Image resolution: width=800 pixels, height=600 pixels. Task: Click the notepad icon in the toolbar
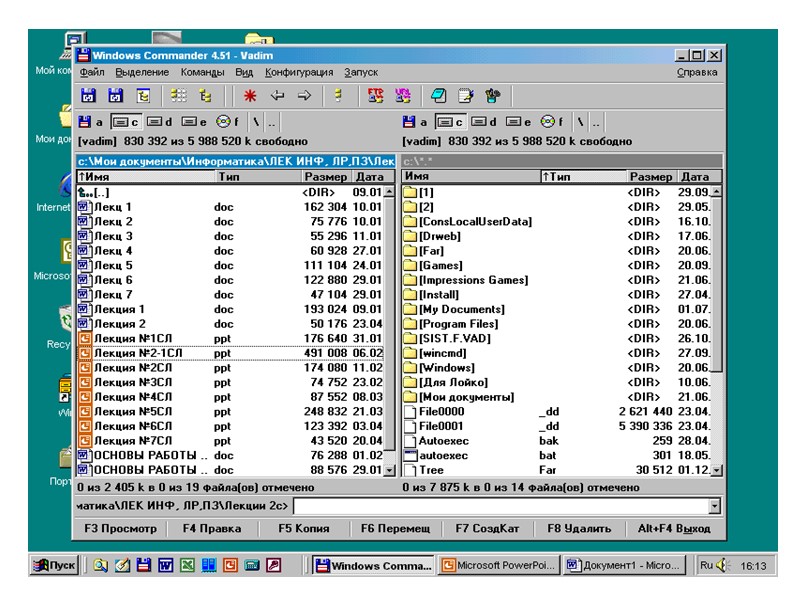point(465,97)
